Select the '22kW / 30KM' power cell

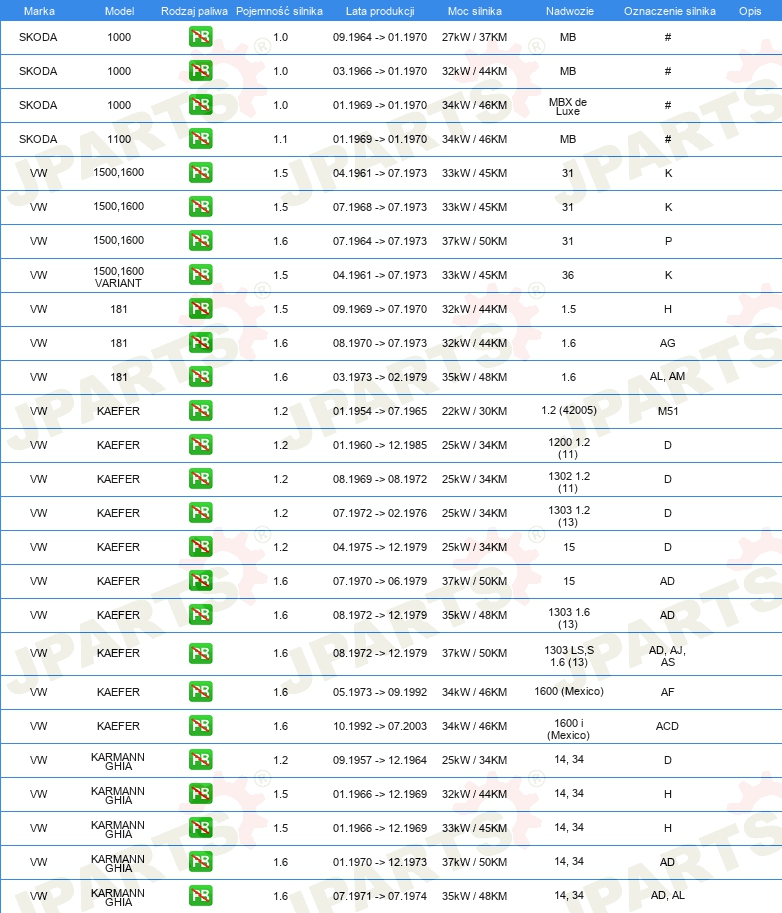tap(474, 411)
